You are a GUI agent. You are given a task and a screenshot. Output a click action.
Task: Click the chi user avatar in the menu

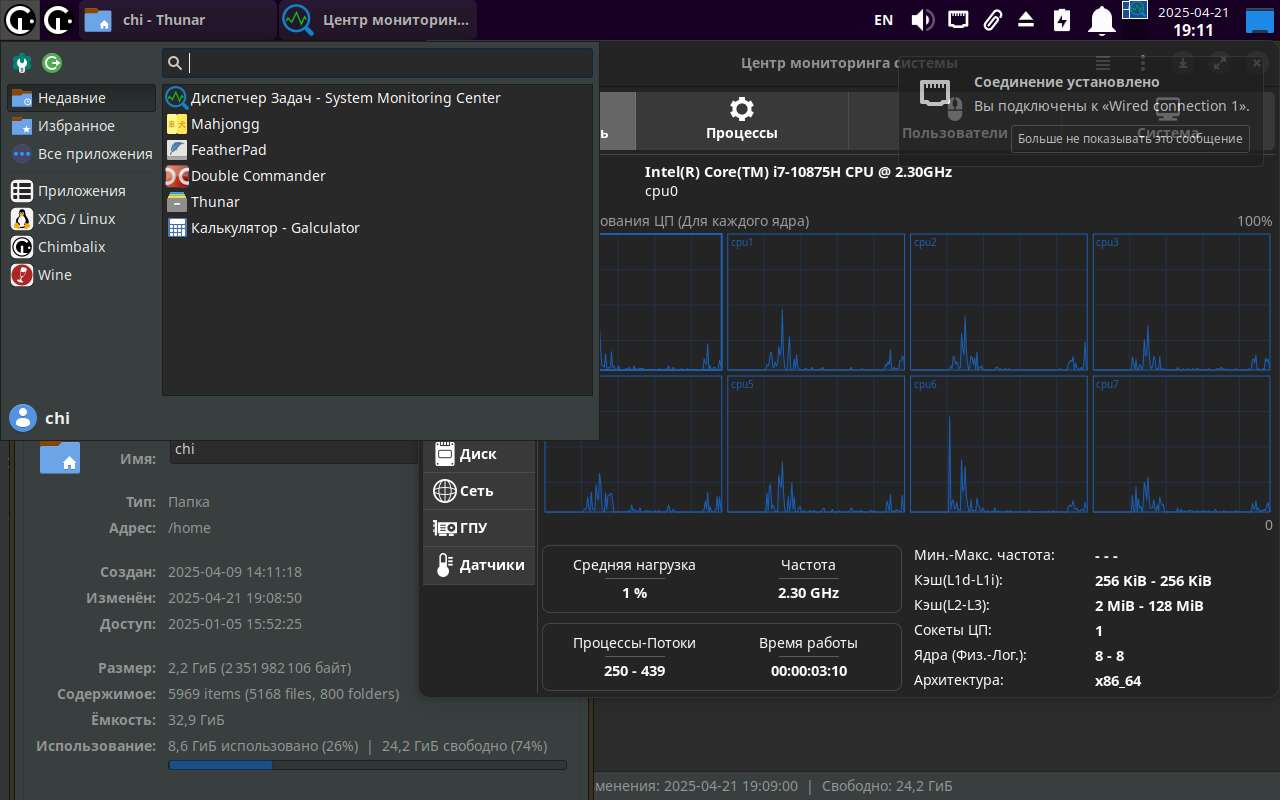22,418
